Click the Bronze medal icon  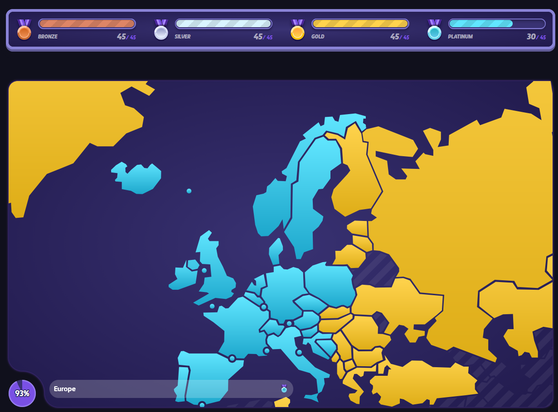click(x=24, y=30)
